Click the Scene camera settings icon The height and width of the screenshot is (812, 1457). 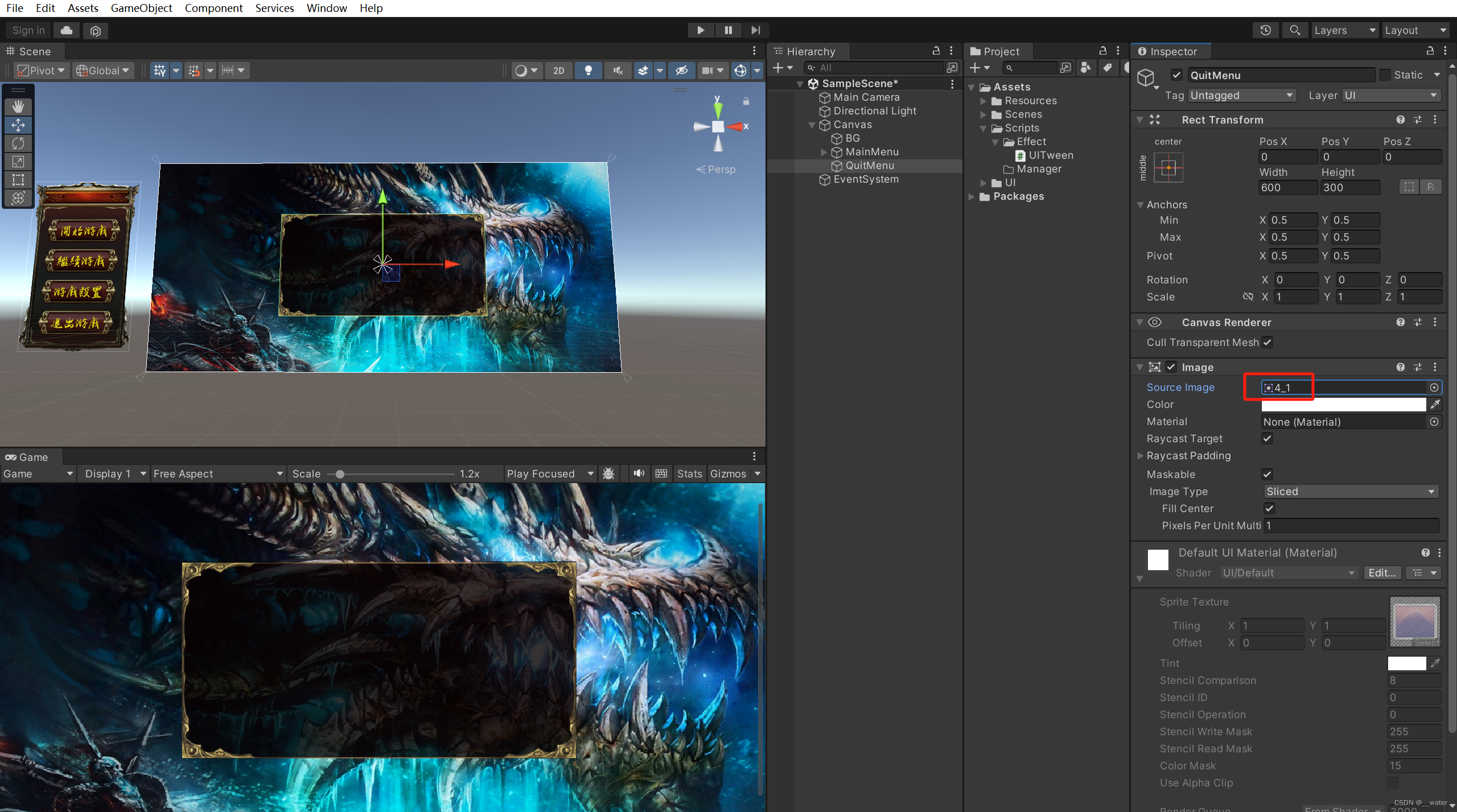pos(707,71)
